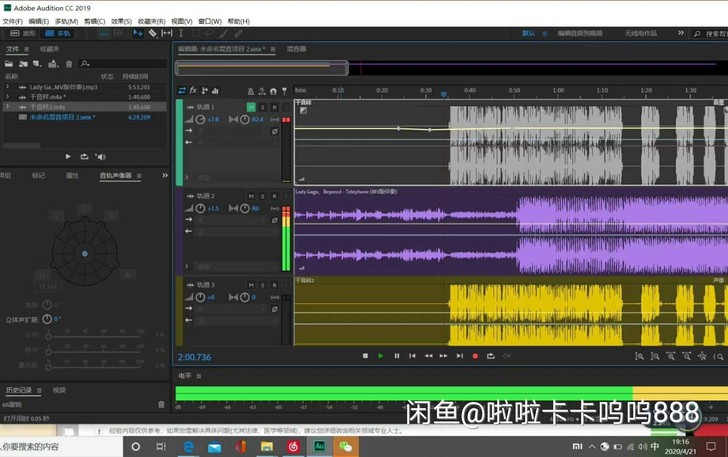This screenshot has height=457, width=728.
Task: Show hidden panel tabs with double chevron
Action: 165,176
